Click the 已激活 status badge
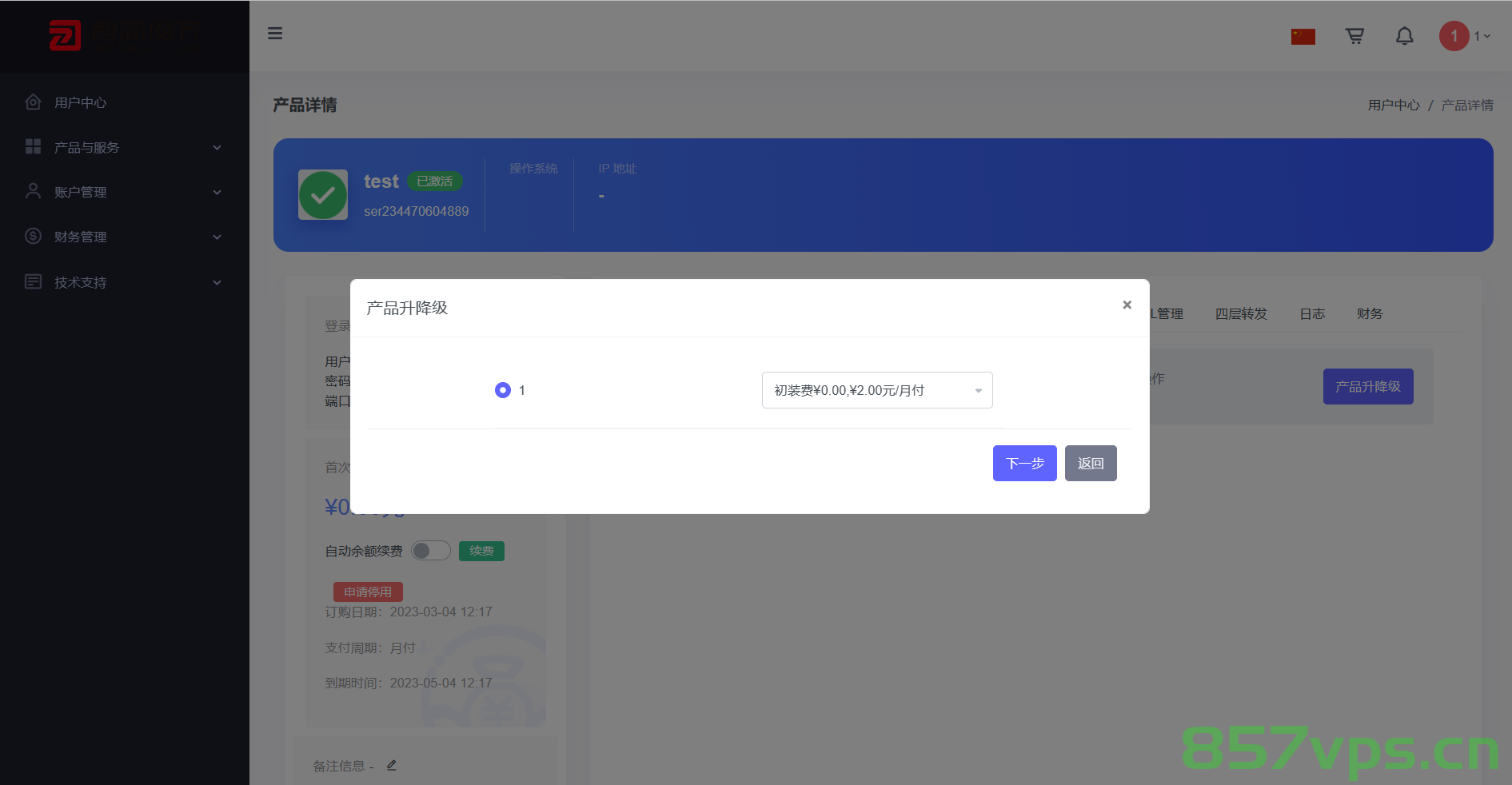Viewport: 1512px width, 785px height. pyautogui.click(x=435, y=181)
